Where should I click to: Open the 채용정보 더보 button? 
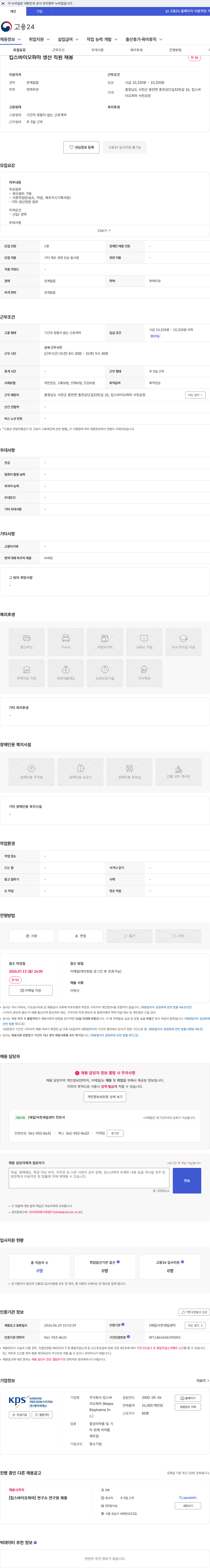point(188,1407)
